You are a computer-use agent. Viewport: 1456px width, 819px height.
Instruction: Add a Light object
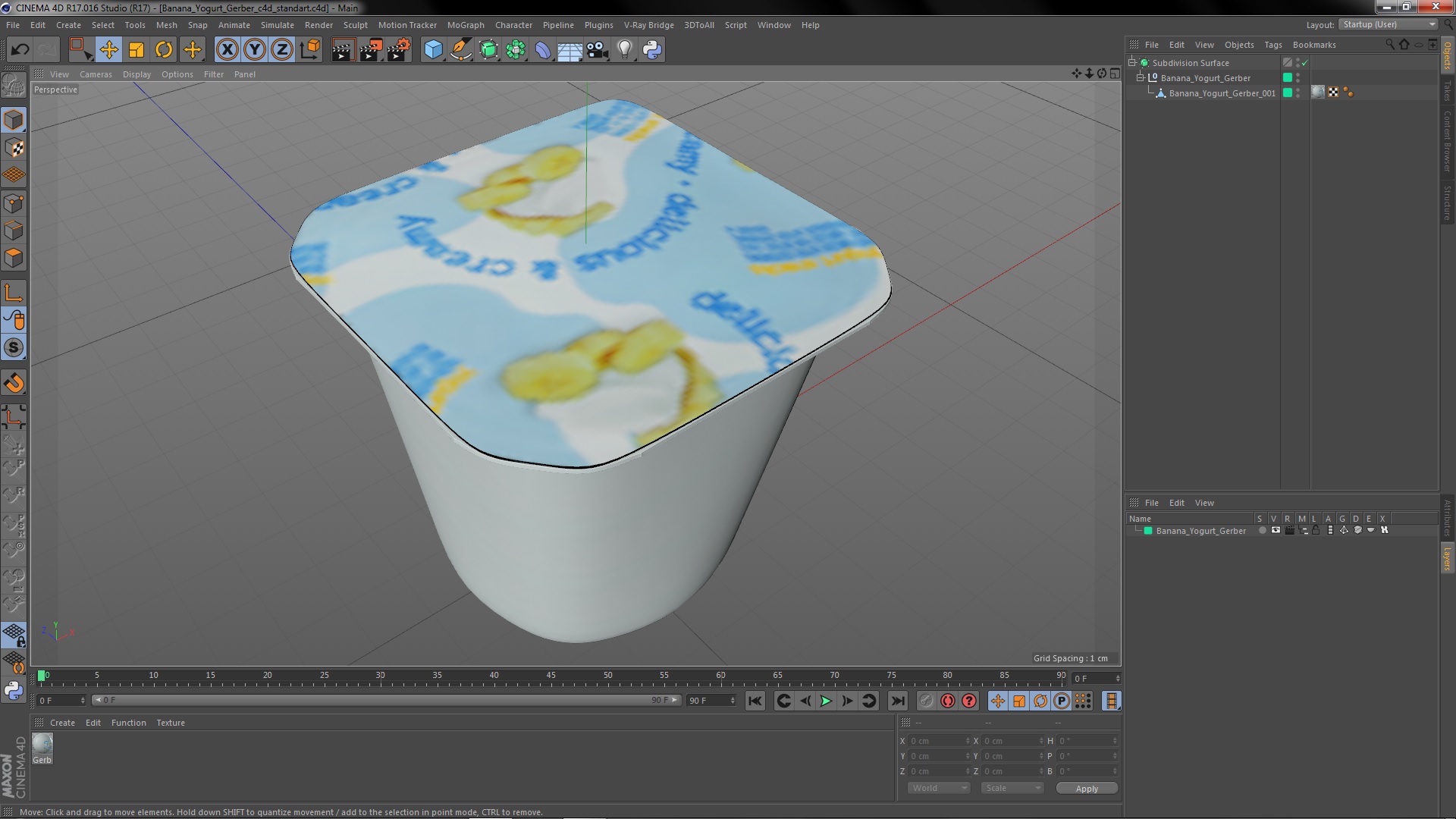coord(625,50)
